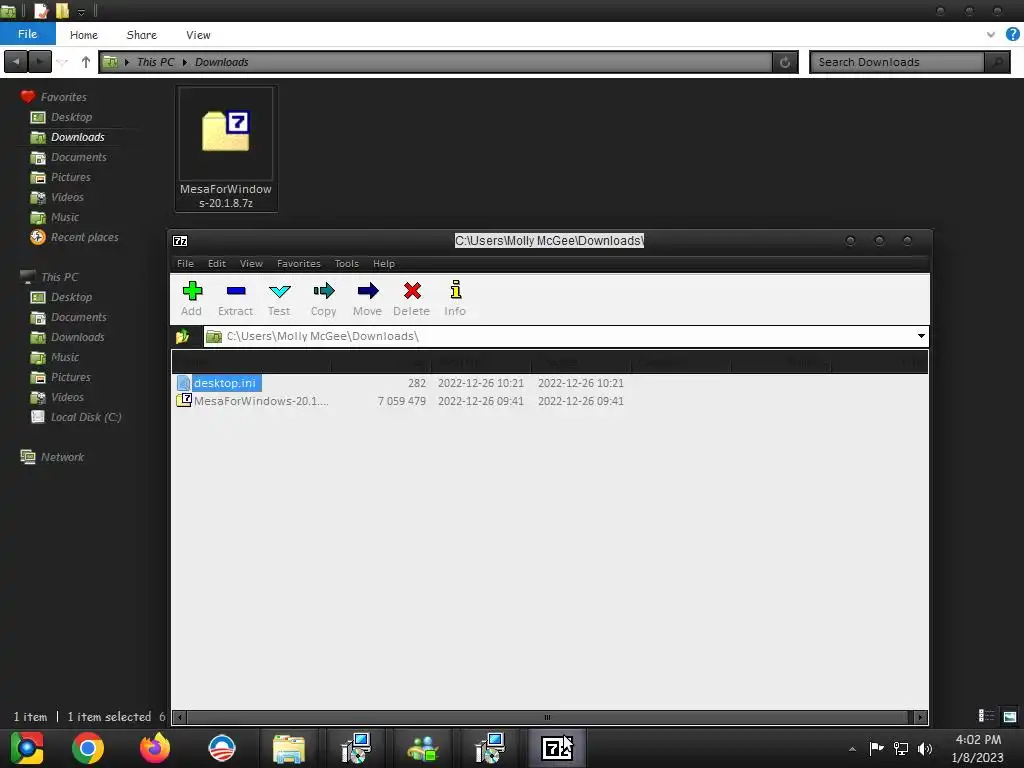The width and height of the screenshot is (1024, 768).
Task: Open Desktop under Favorites
Action: click(x=71, y=118)
